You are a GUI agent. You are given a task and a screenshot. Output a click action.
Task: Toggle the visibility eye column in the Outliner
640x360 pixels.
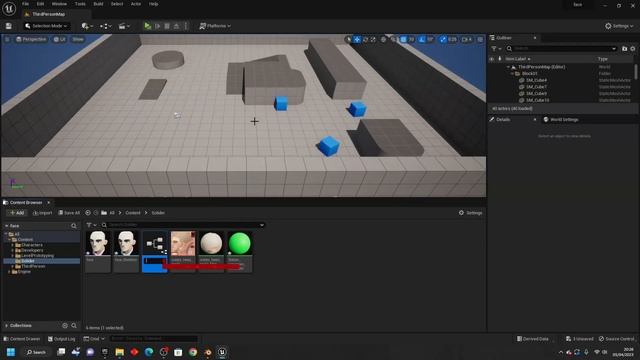492,59
